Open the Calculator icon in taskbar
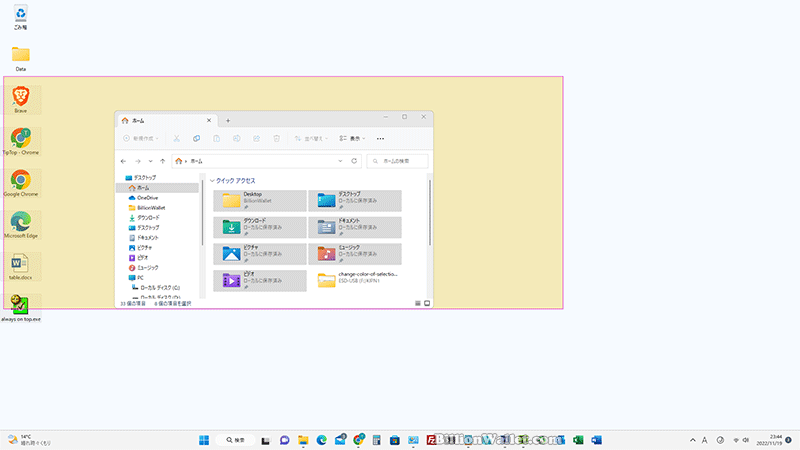 377,440
